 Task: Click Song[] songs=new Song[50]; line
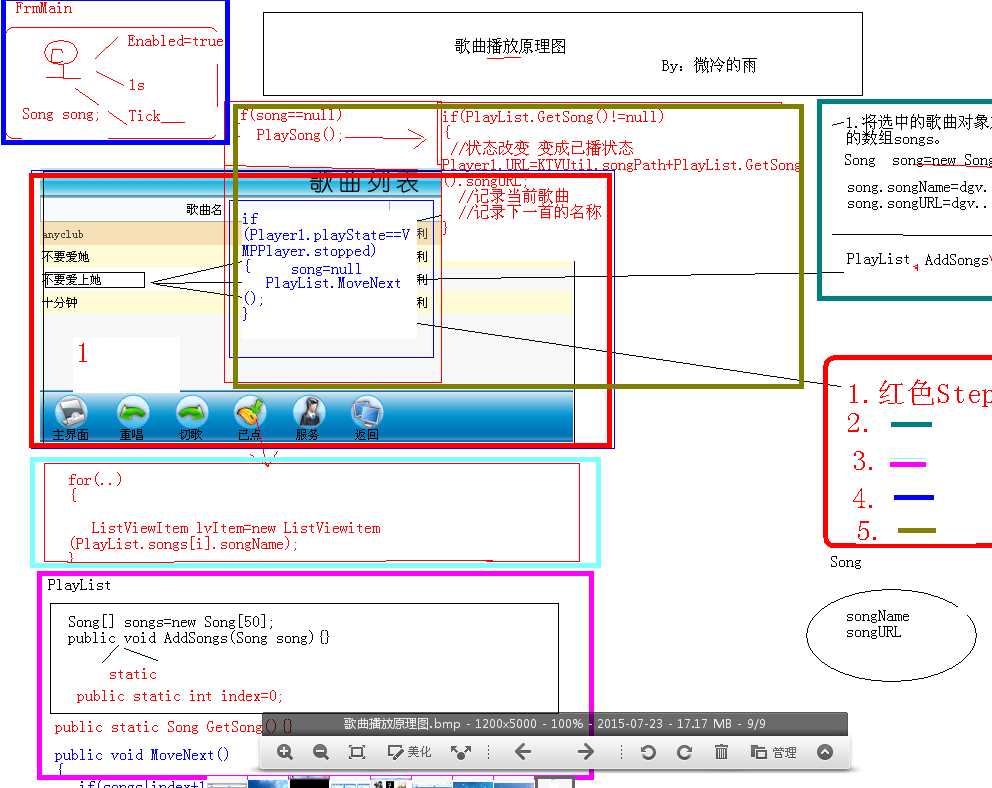click(x=171, y=622)
